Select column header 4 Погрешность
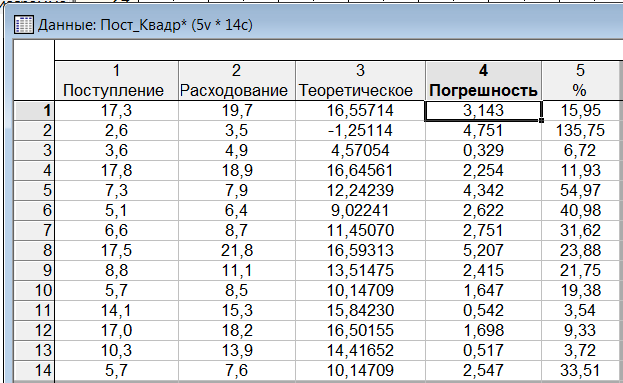This screenshot has width=623, height=383. coord(483,81)
